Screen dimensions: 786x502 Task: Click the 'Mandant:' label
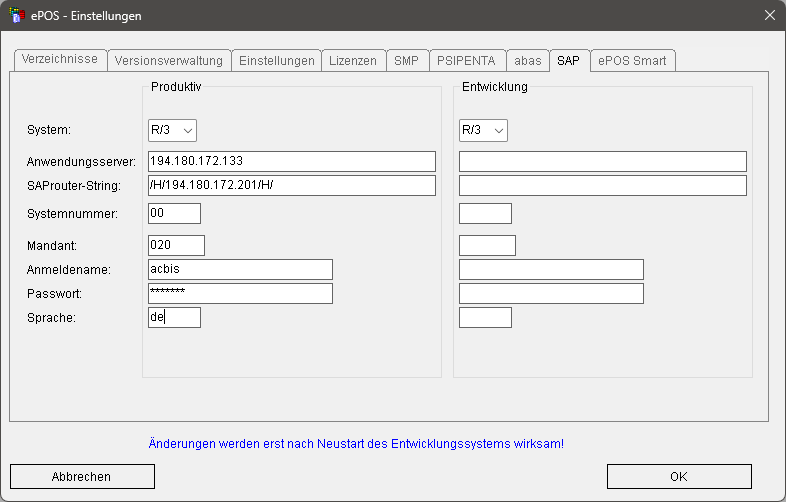coord(52,246)
